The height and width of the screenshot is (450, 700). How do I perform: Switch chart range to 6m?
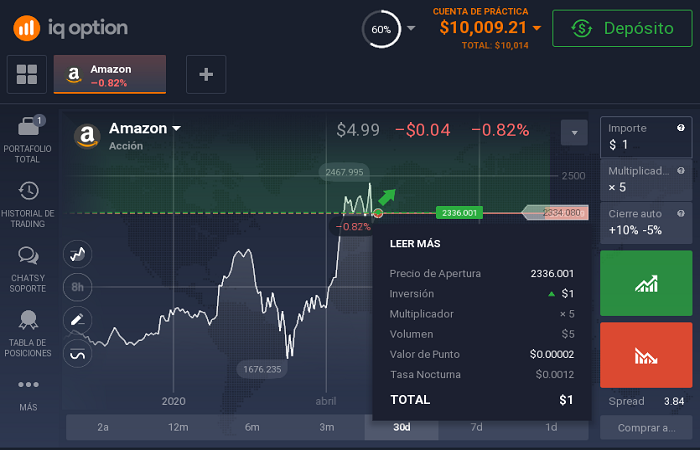coord(252,427)
